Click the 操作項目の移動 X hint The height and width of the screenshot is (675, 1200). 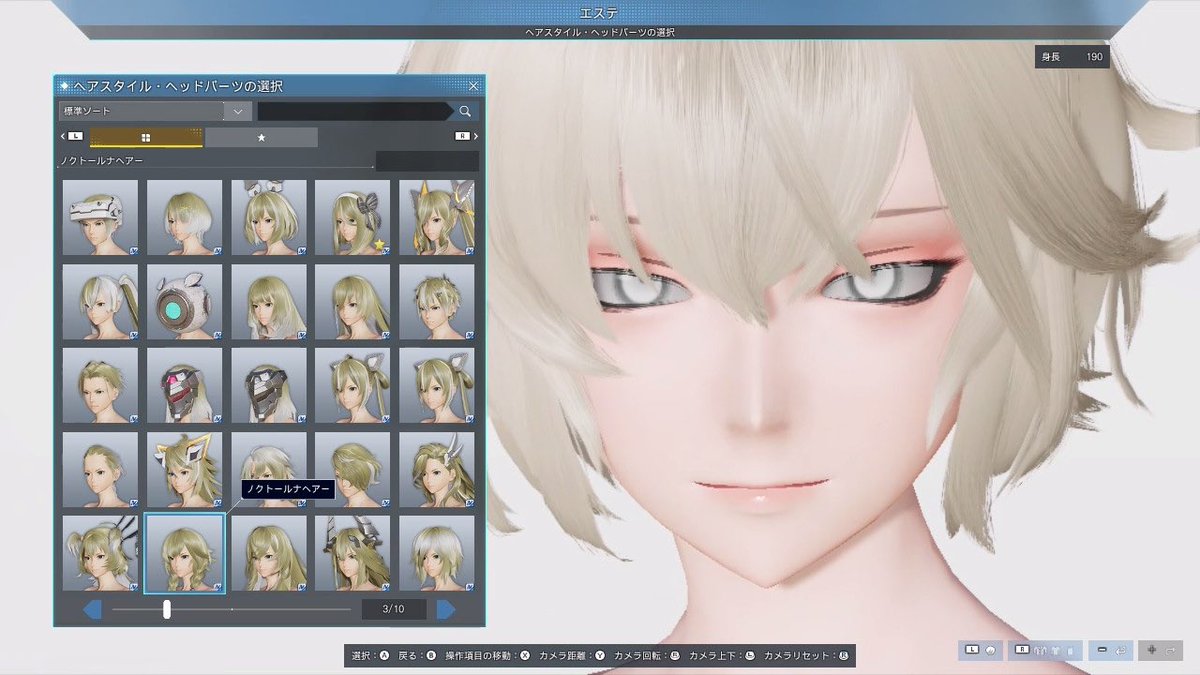487,656
